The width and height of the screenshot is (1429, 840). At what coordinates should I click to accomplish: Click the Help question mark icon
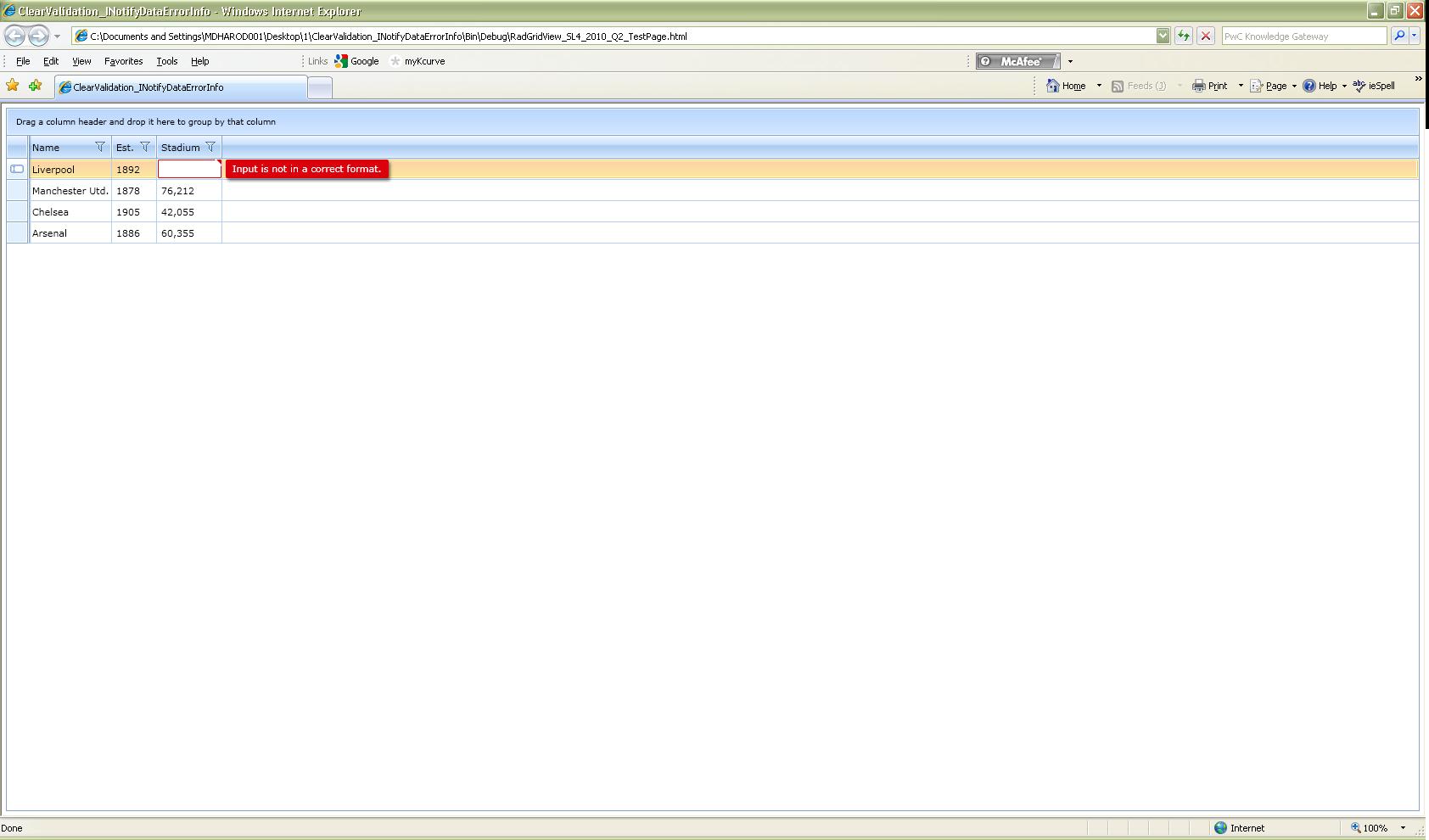[x=1309, y=86]
